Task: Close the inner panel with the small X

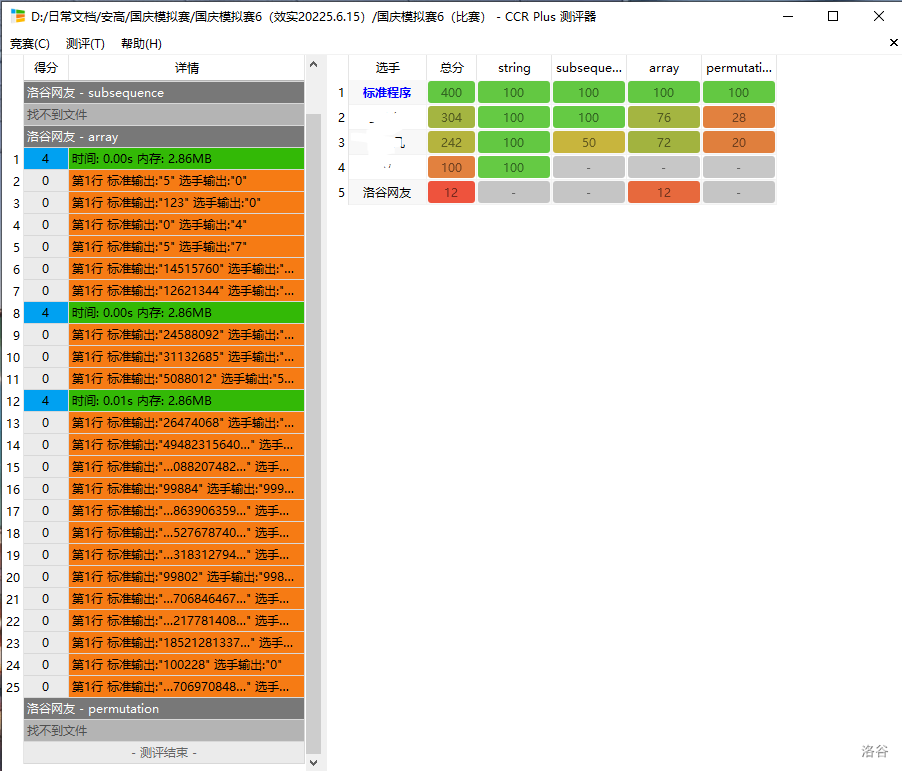Action: click(x=893, y=43)
